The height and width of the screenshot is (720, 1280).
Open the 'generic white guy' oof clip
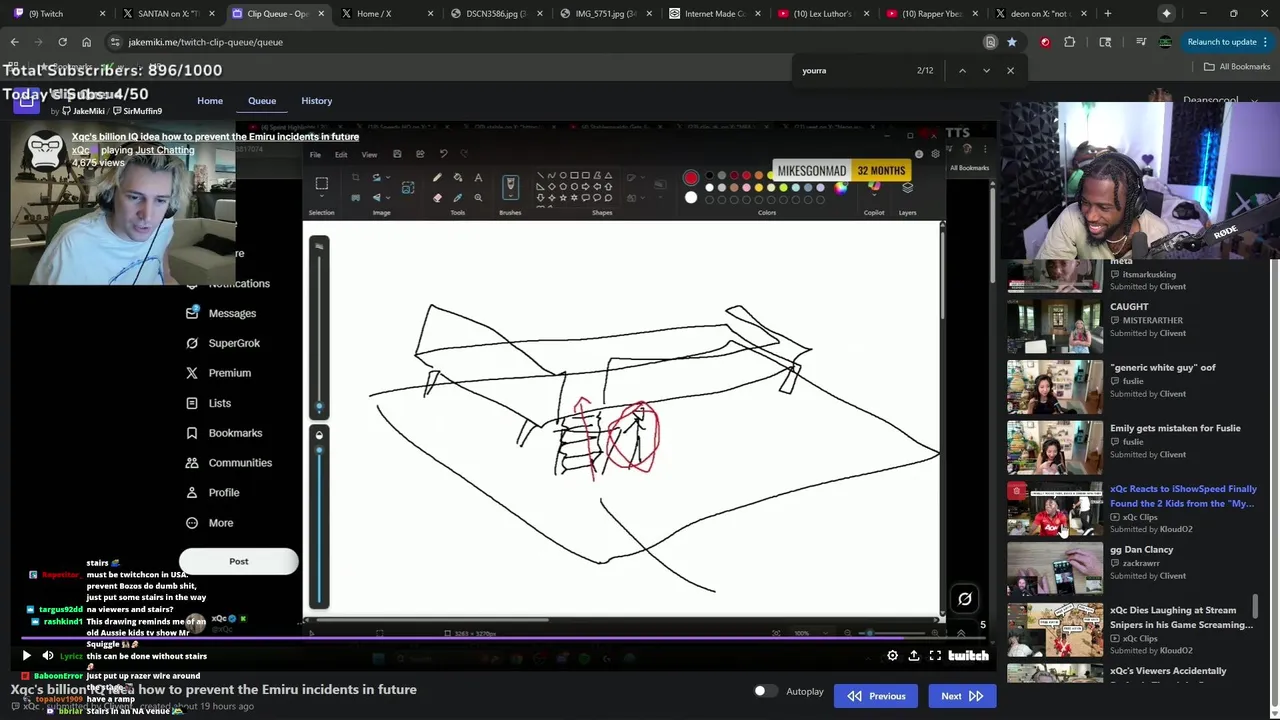tap(1054, 386)
